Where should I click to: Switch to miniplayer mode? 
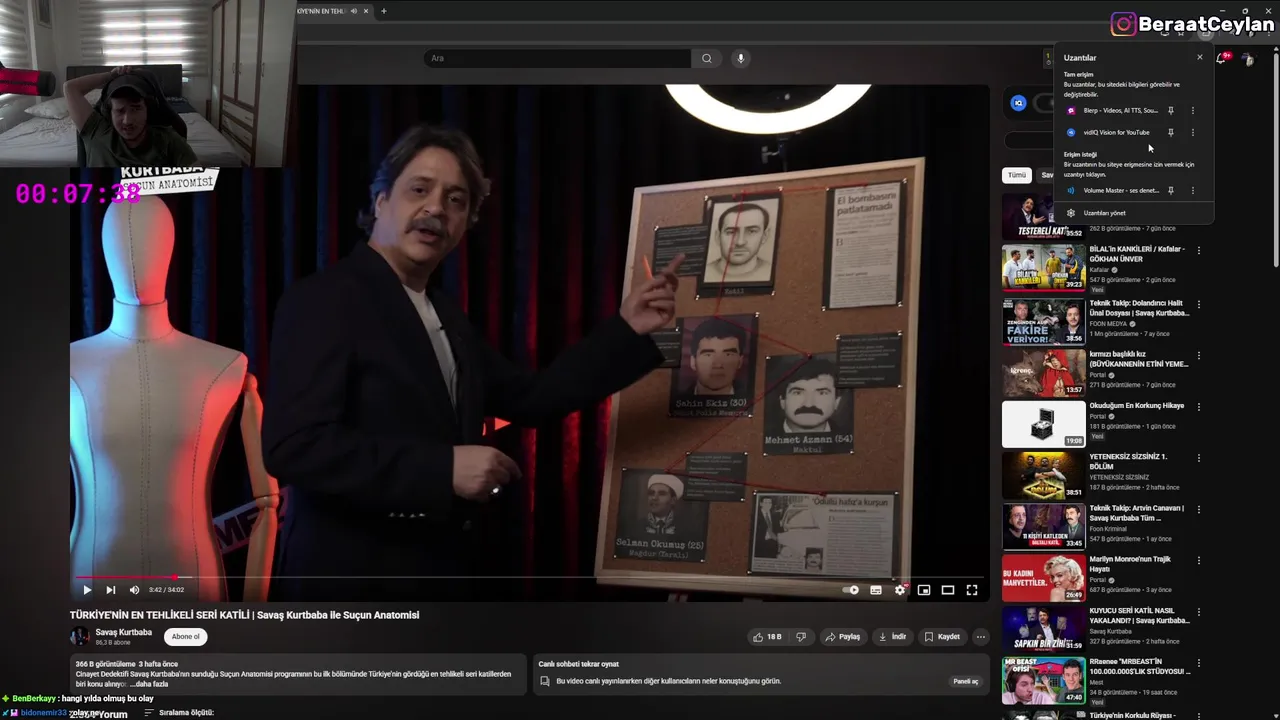coord(924,590)
